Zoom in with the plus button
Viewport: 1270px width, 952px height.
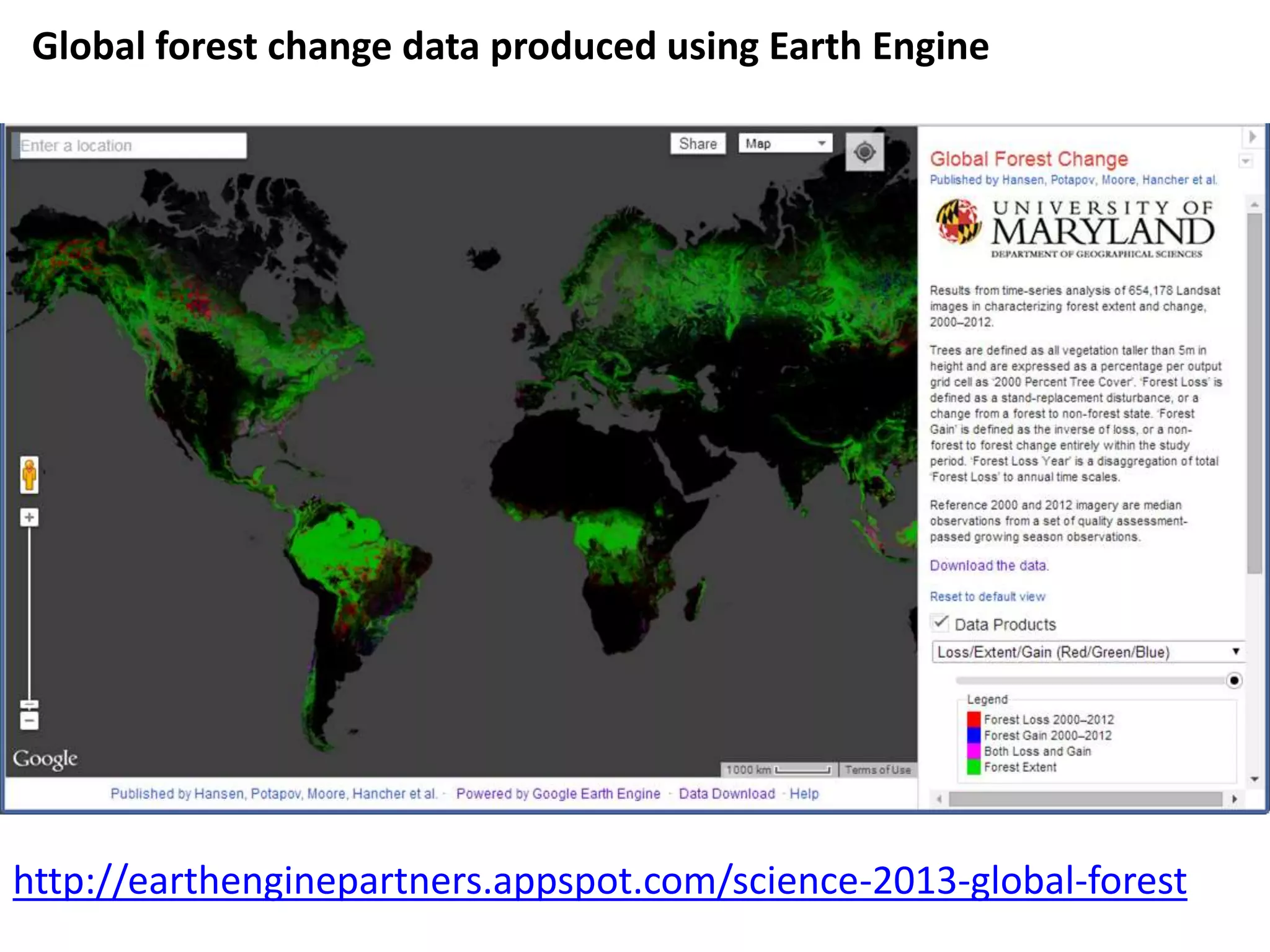click(29, 517)
